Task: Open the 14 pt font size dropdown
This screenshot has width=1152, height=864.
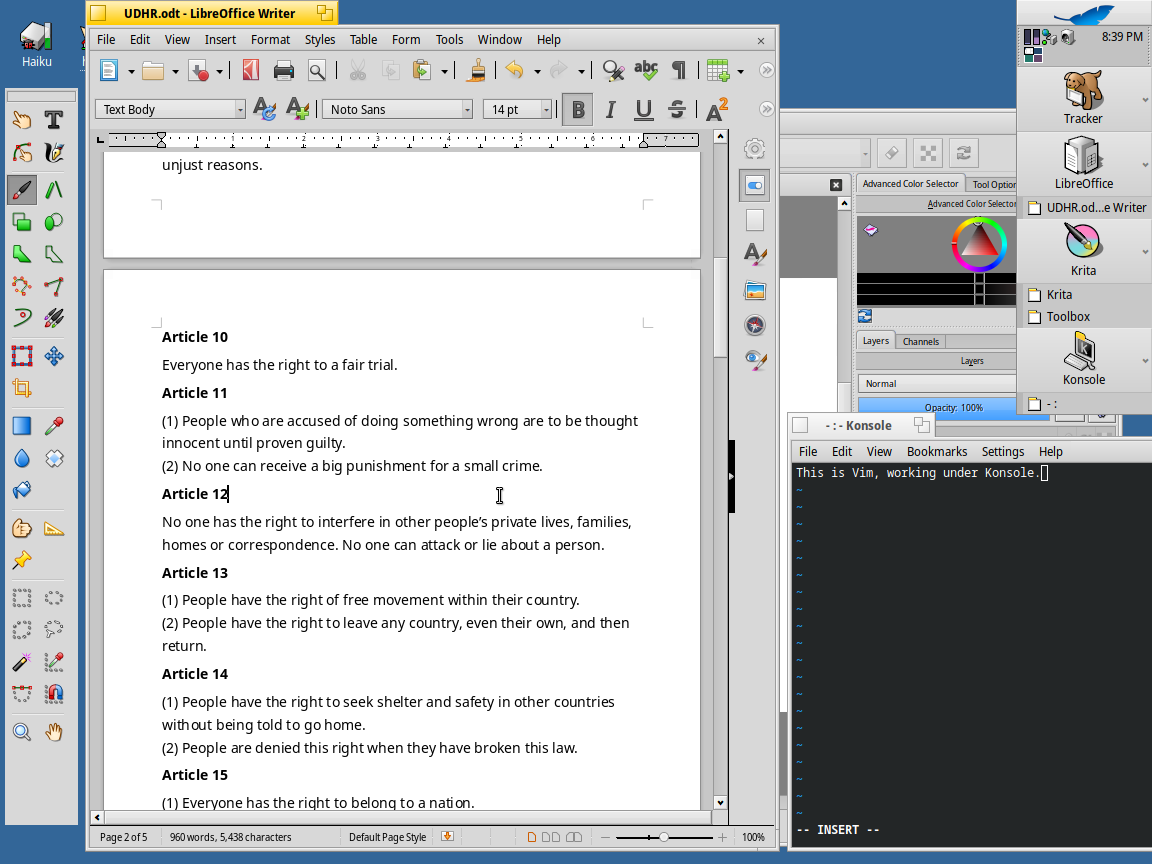Action: pos(546,109)
